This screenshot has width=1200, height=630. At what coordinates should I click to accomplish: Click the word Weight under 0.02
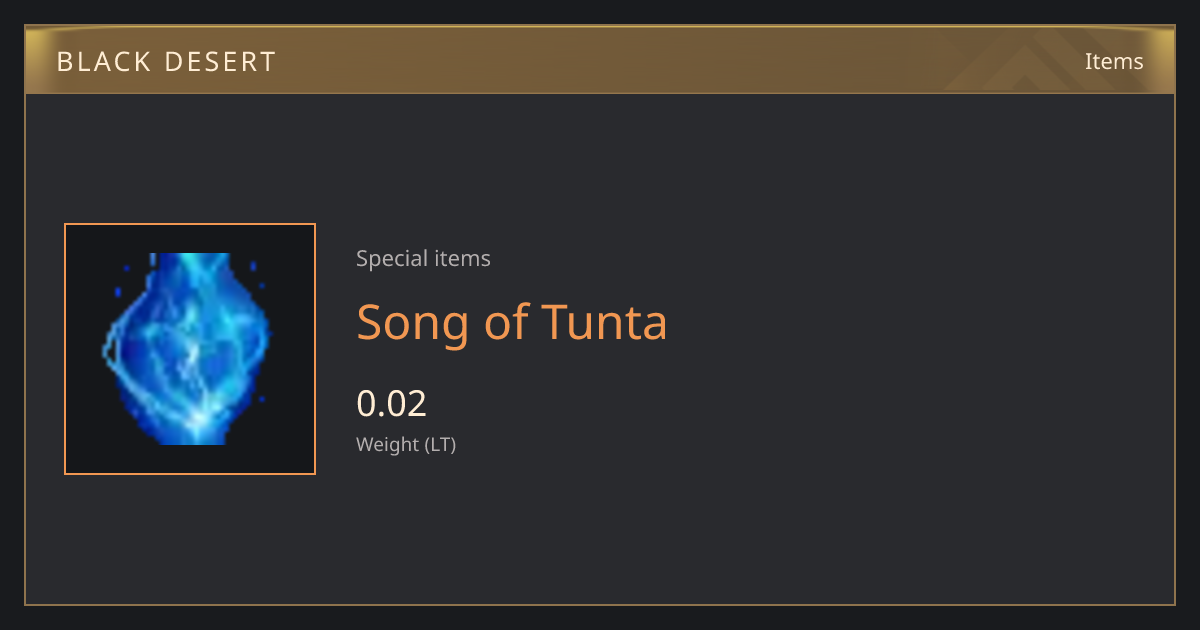click(x=388, y=444)
